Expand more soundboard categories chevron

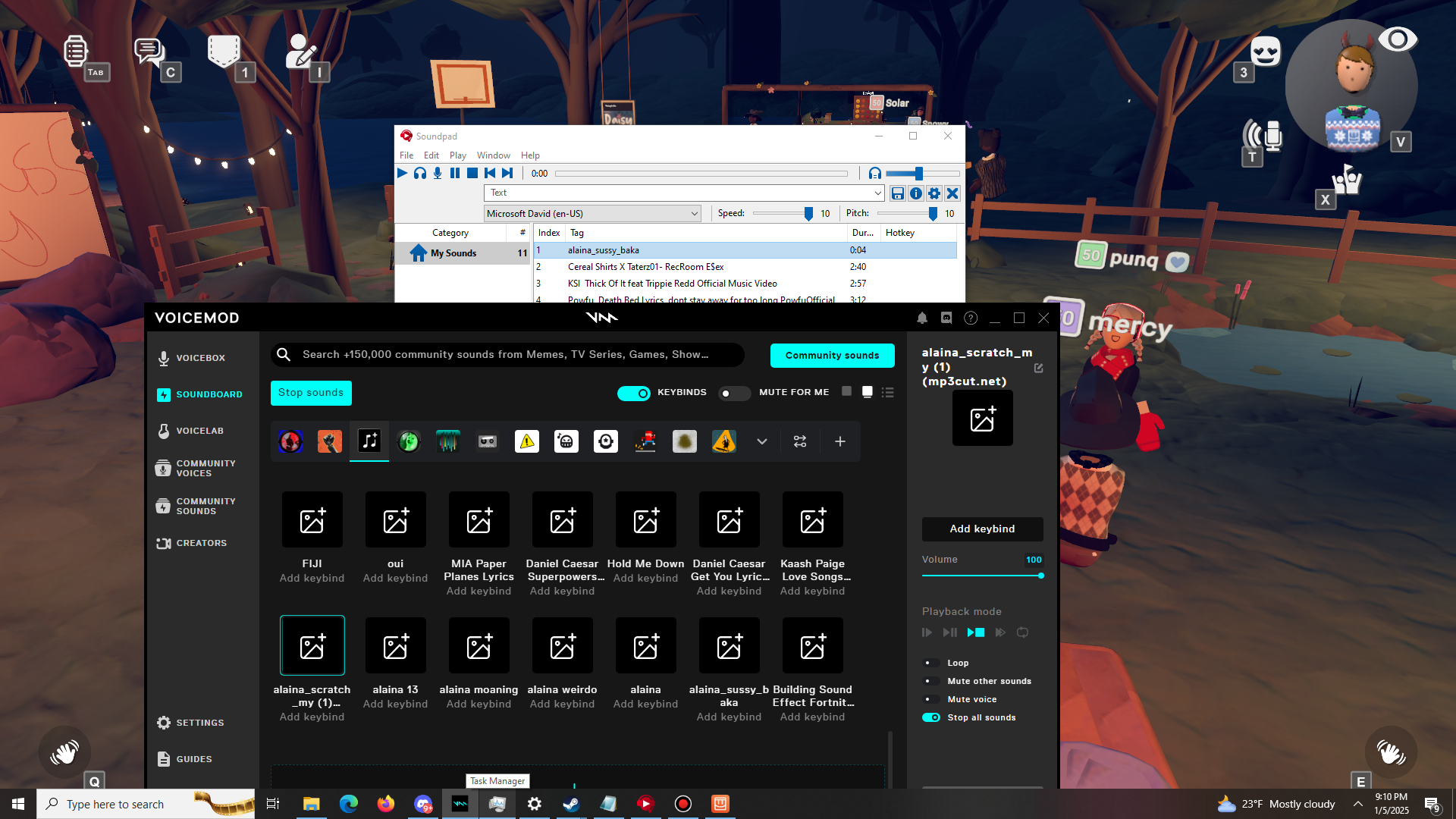point(762,441)
